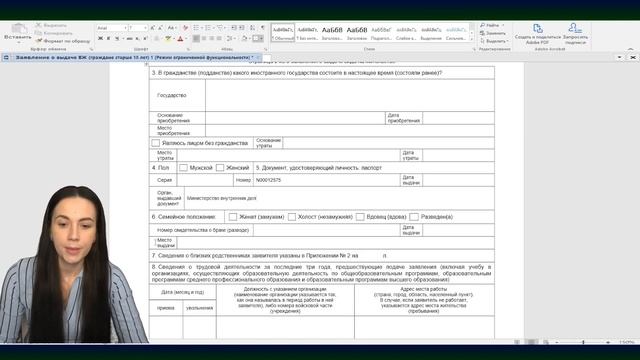
Task: Center the text
Action: (x=204, y=38)
